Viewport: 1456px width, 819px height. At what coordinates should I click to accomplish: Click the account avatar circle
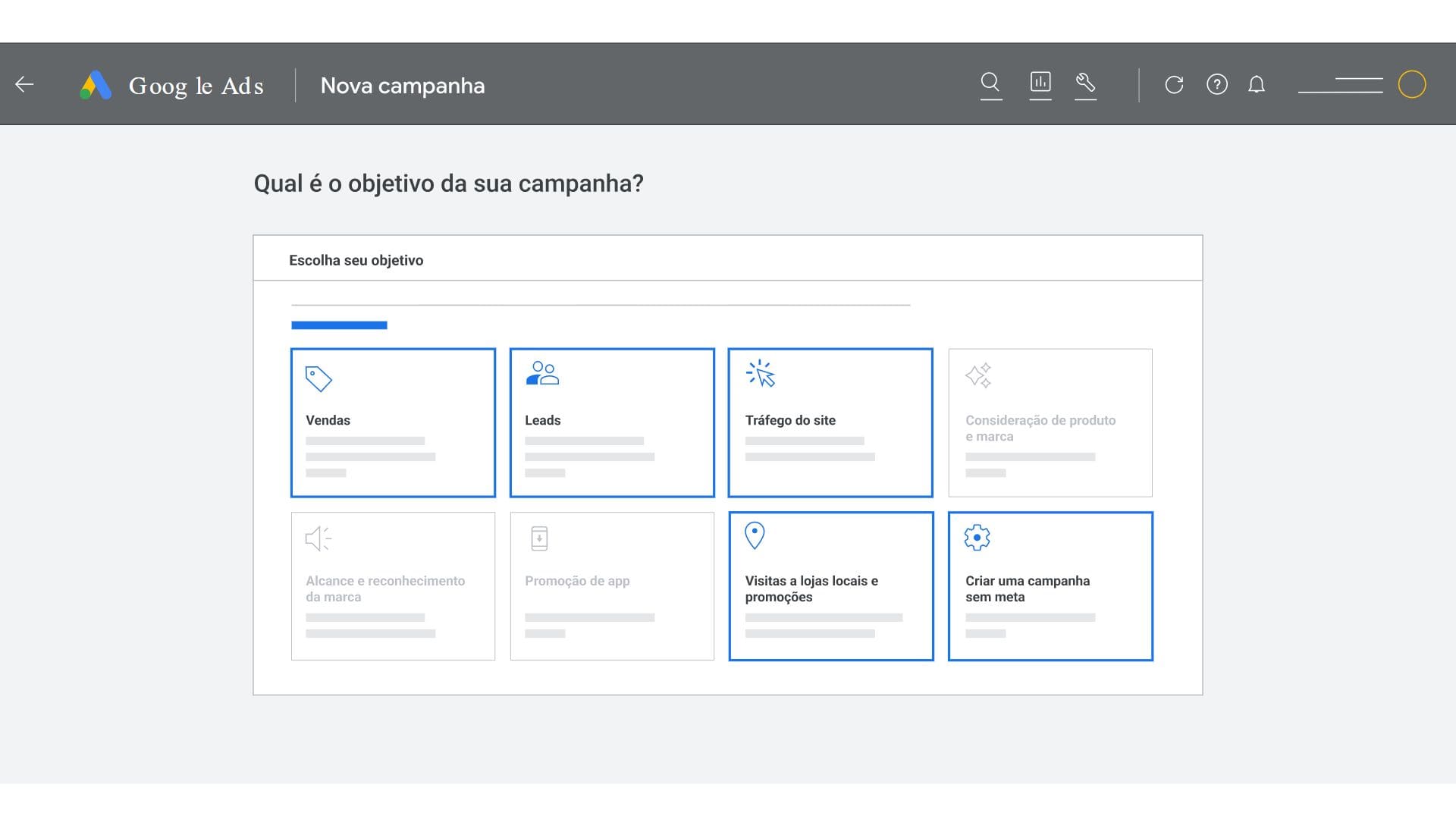pyautogui.click(x=1412, y=84)
